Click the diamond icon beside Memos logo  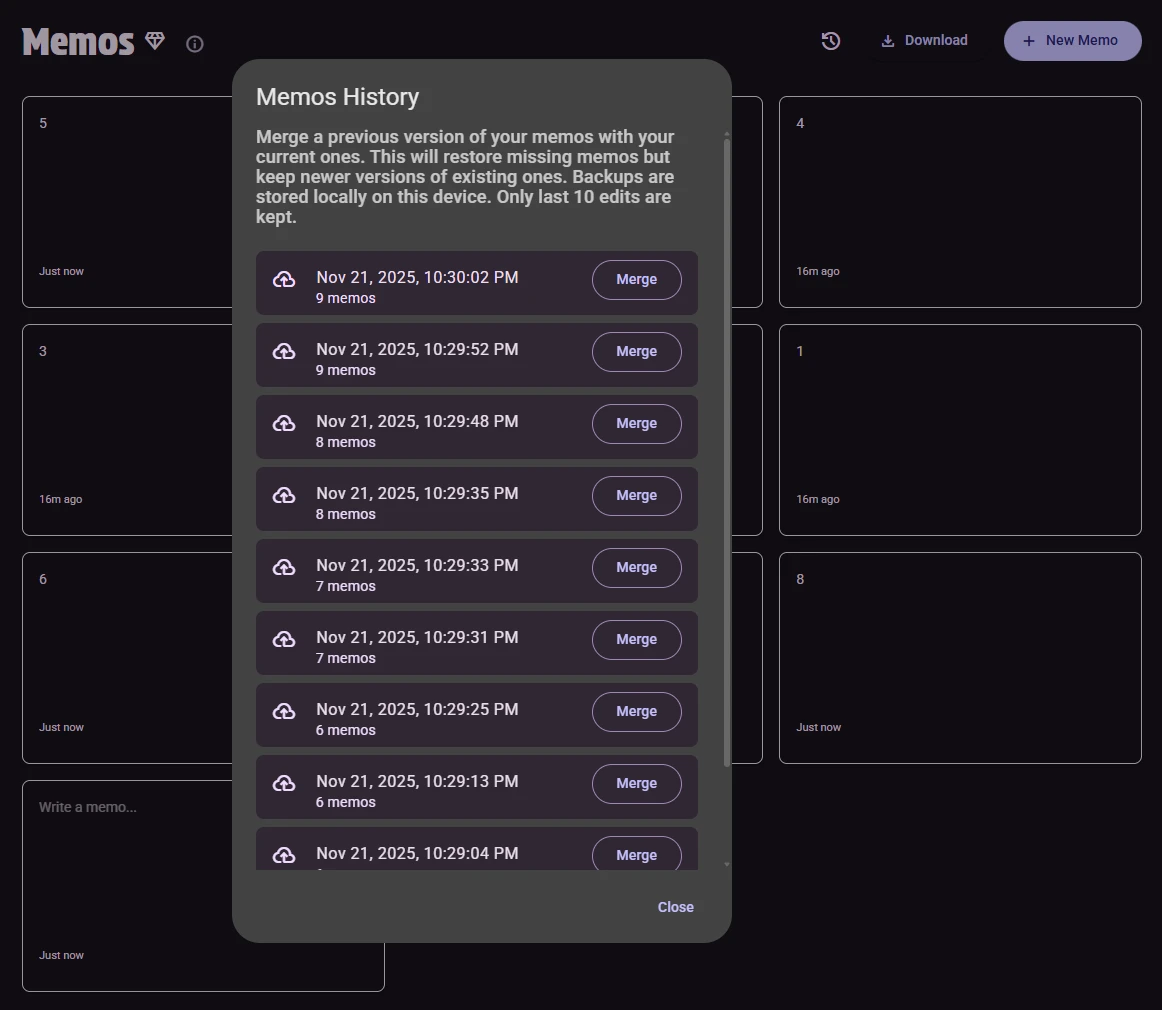[155, 41]
